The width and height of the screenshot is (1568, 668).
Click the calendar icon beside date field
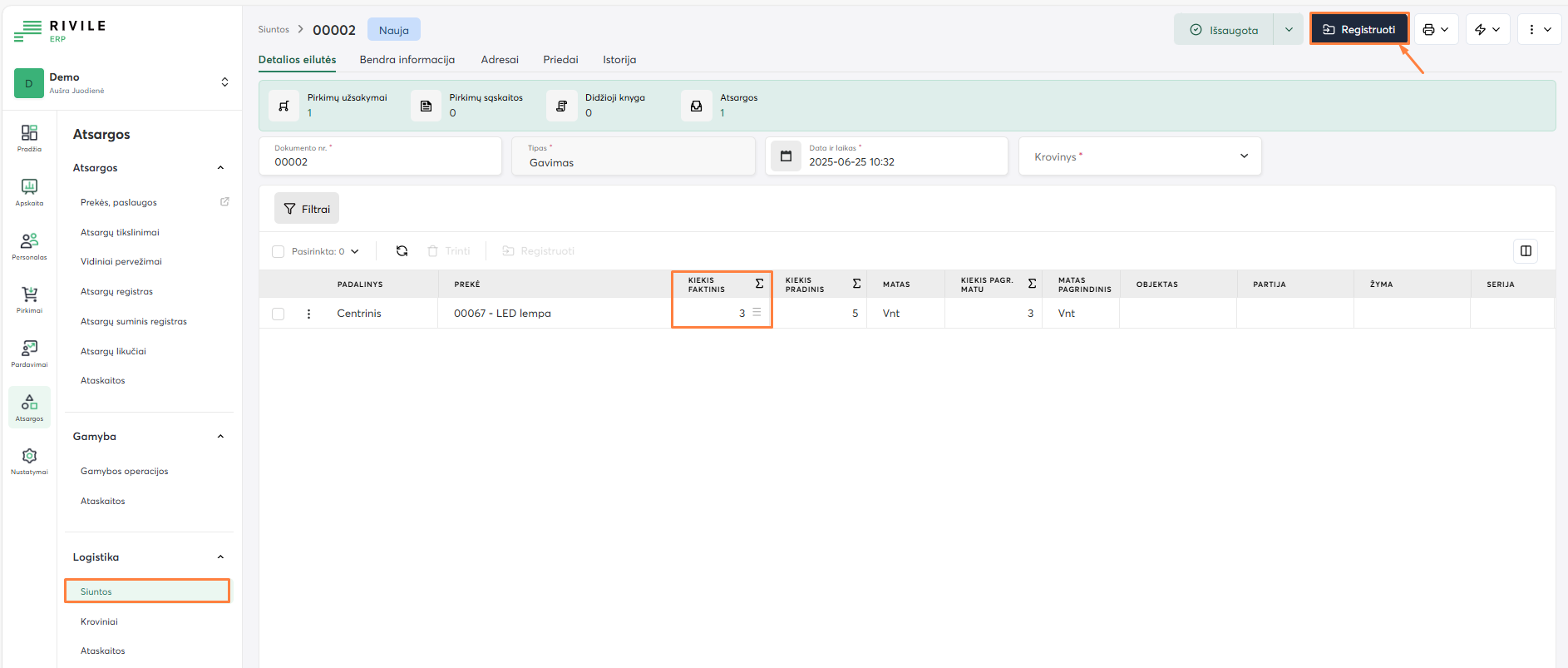[786, 156]
